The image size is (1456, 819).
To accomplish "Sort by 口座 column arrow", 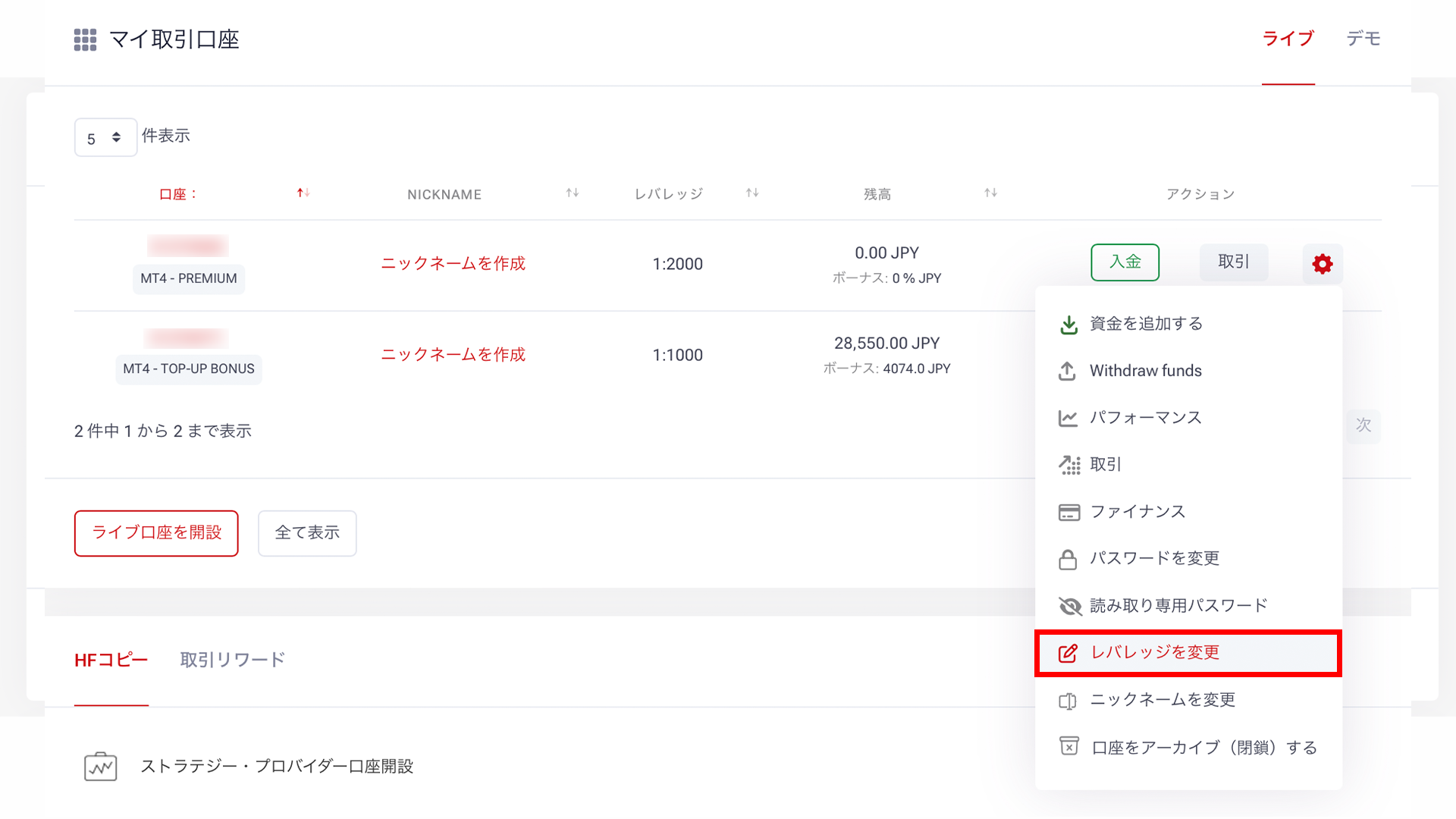I will coord(303,193).
